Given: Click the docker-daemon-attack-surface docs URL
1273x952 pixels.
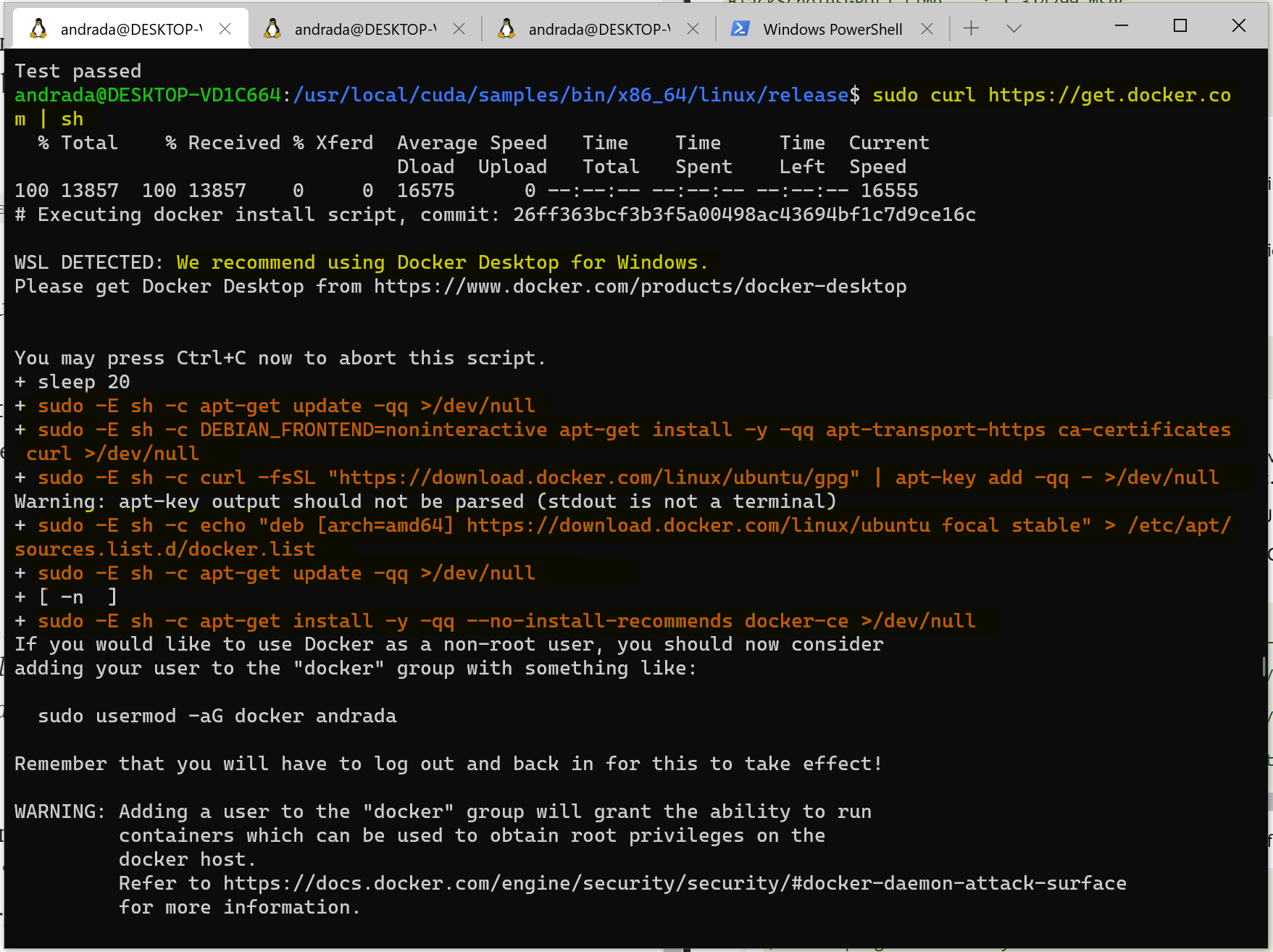Looking at the screenshot, I should coord(675,884).
